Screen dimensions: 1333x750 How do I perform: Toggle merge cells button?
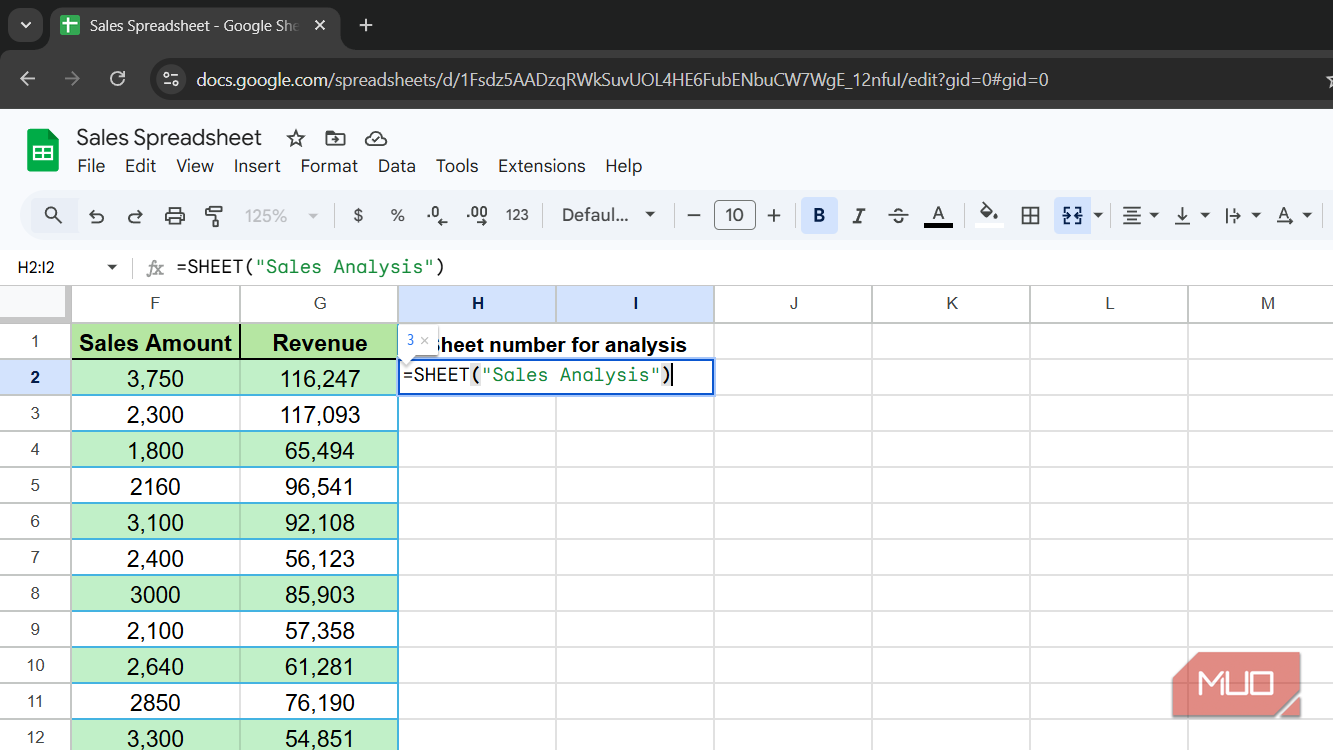coord(1072,215)
